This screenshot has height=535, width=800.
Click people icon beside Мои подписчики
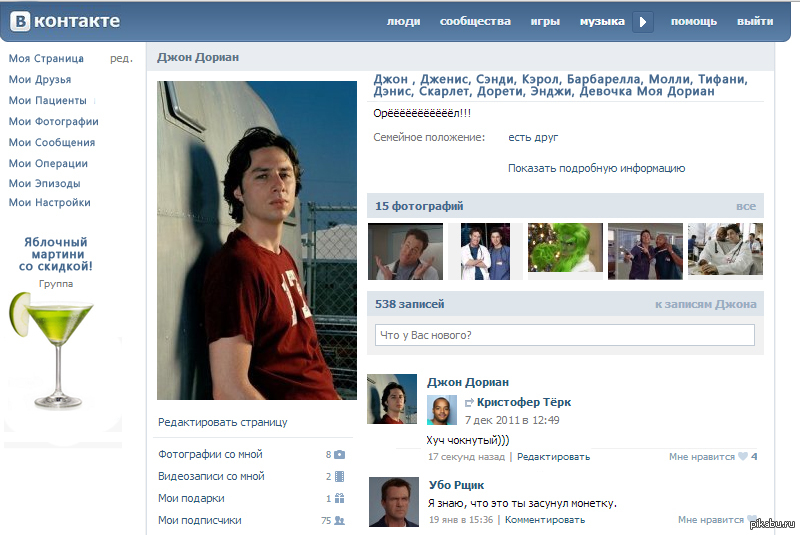(340, 520)
